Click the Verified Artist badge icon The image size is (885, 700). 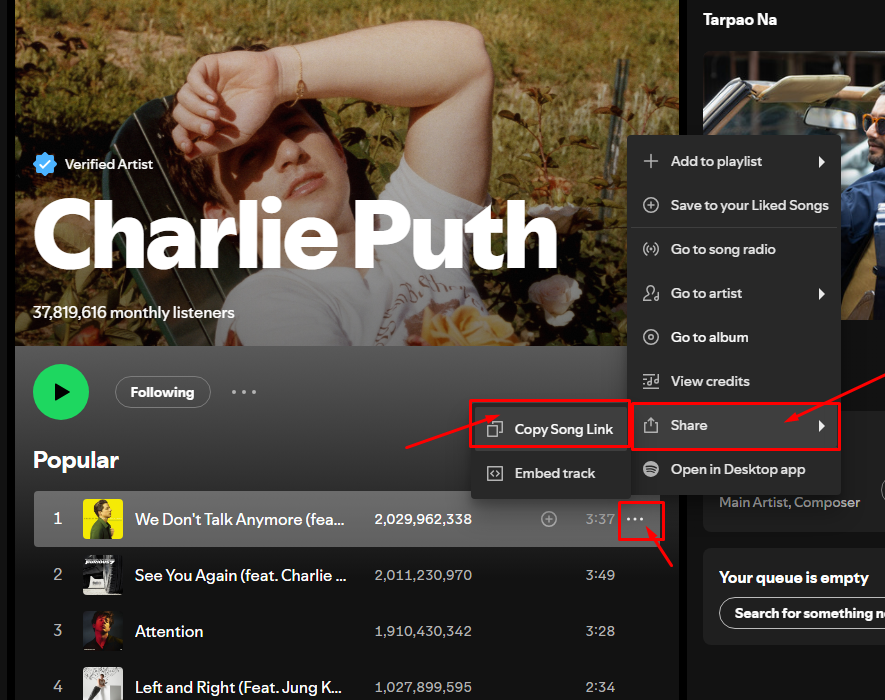[45, 164]
